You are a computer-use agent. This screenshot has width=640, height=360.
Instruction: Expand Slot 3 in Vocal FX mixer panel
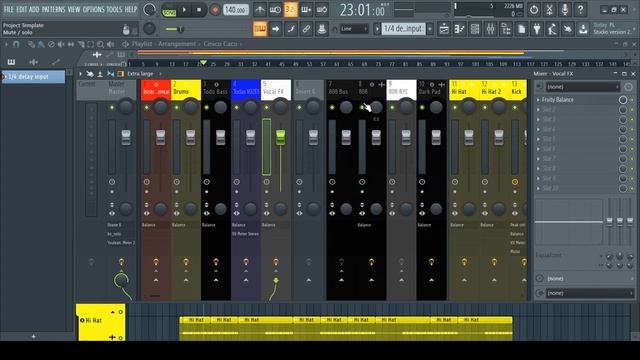click(538, 119)
